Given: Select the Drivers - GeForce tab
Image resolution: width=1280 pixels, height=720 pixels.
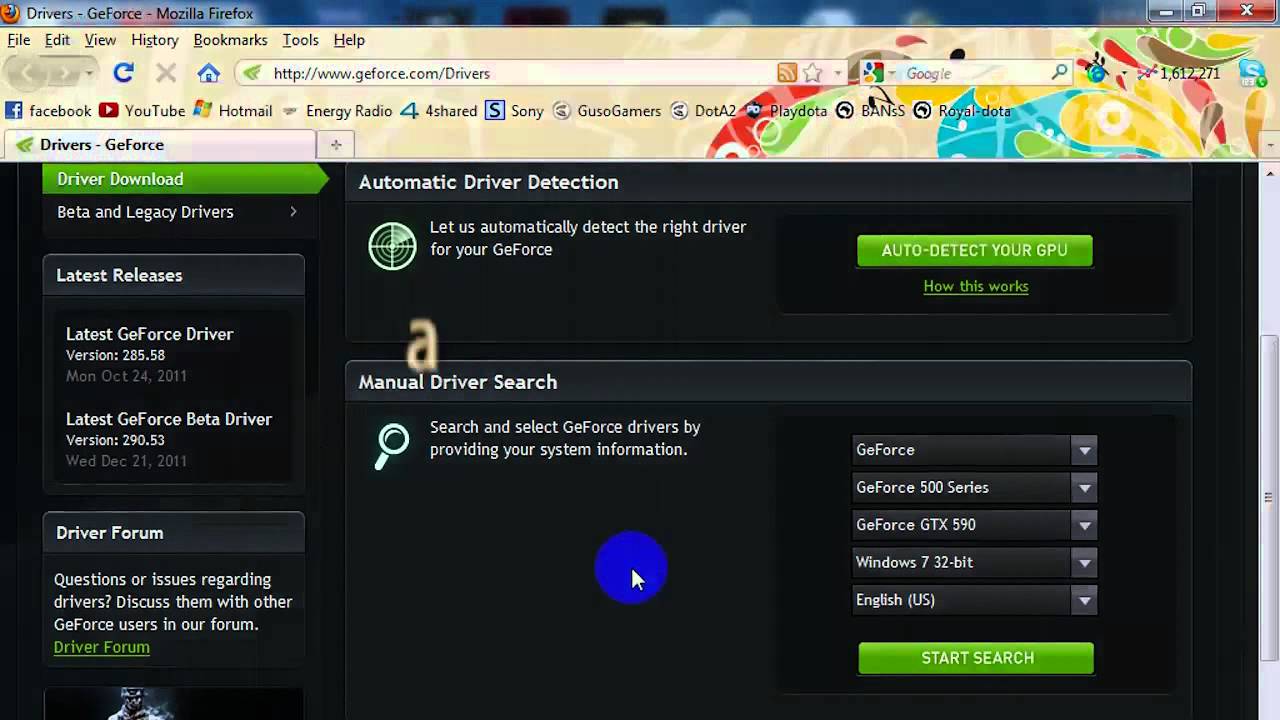Looking at the screenshot, I should click(160, 145).
